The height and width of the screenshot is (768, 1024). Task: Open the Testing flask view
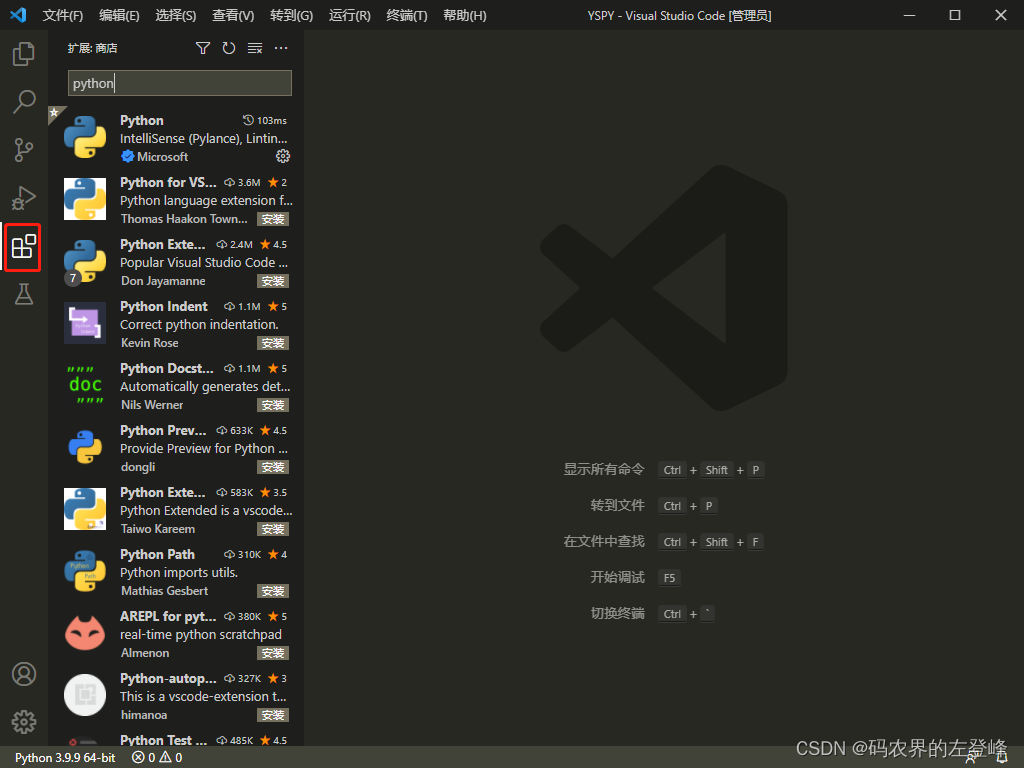click(24, 294)
